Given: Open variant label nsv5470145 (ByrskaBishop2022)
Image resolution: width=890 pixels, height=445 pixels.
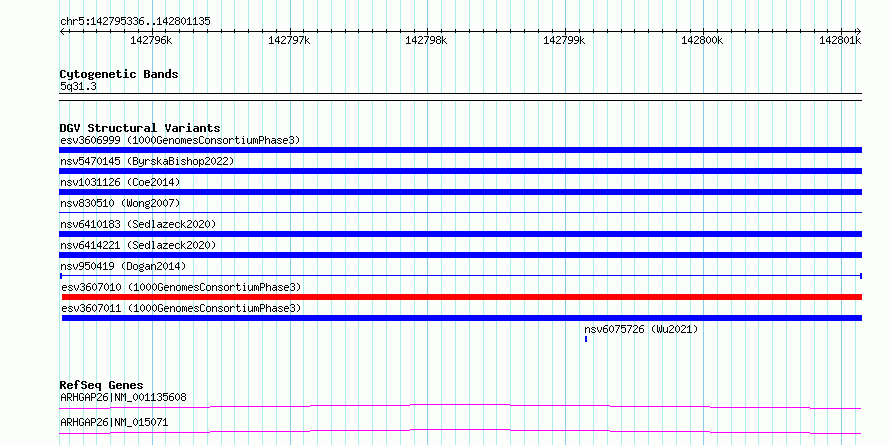Looking at the screenshot, I should click(x=147, y=161).
